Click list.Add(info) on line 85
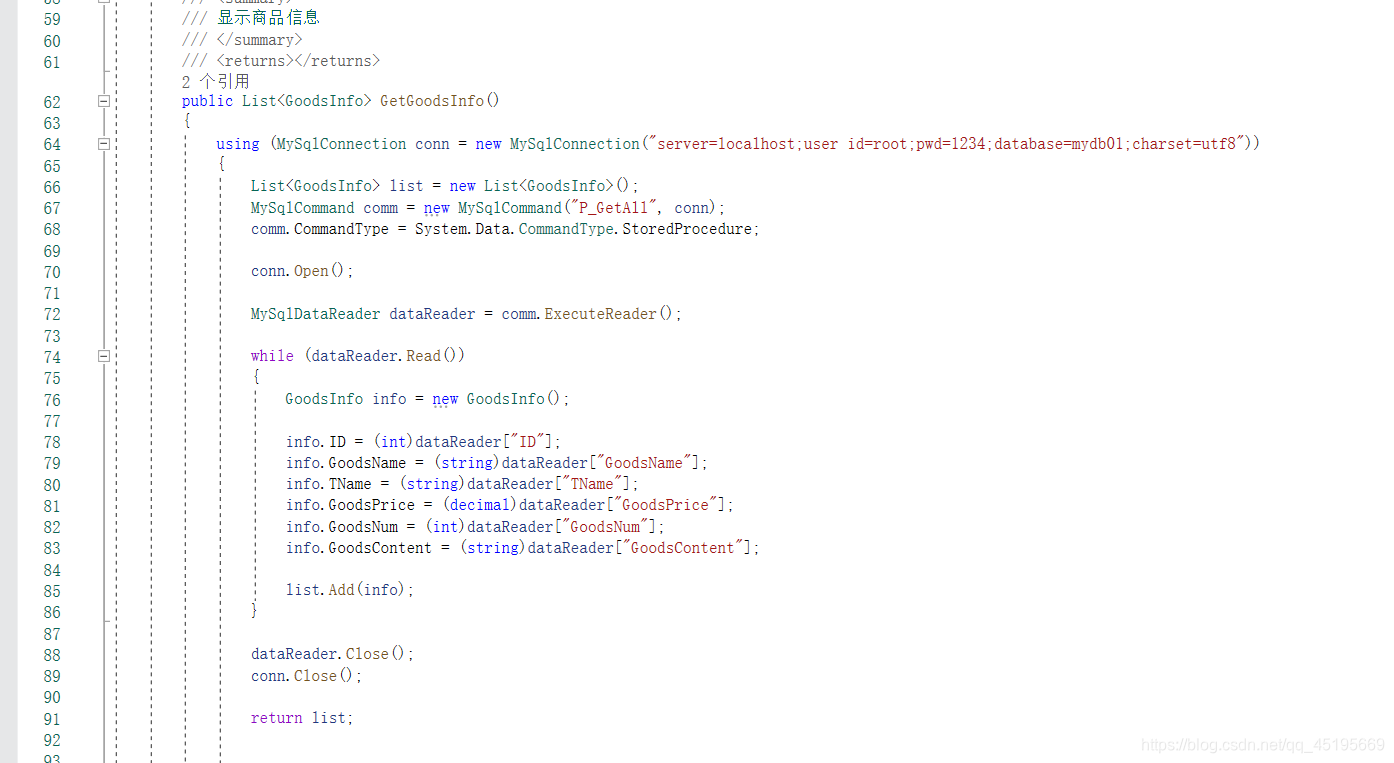The height and width of the screenshot is (763, 1394). (350, 590)
